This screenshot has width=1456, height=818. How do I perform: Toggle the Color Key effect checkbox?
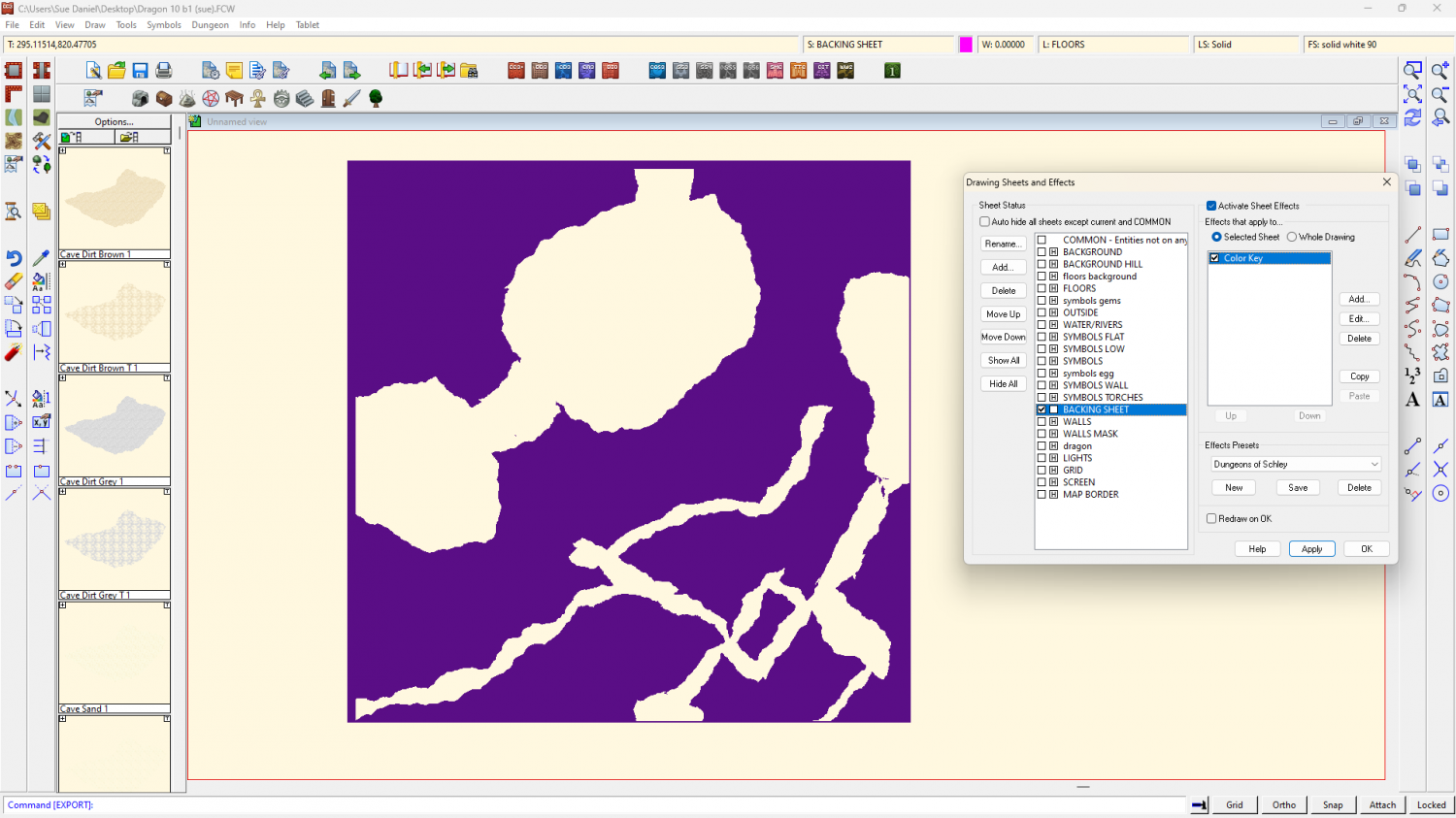pos(1214,258)
